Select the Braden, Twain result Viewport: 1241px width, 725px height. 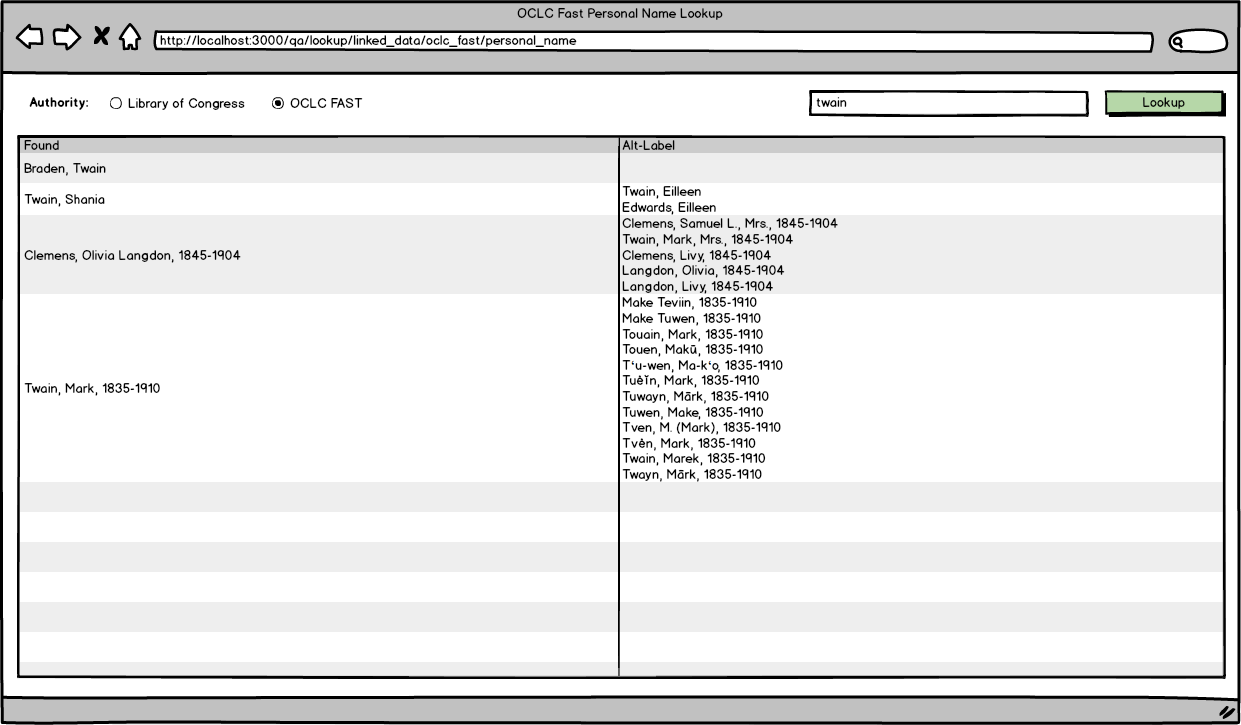coord(65,169)
